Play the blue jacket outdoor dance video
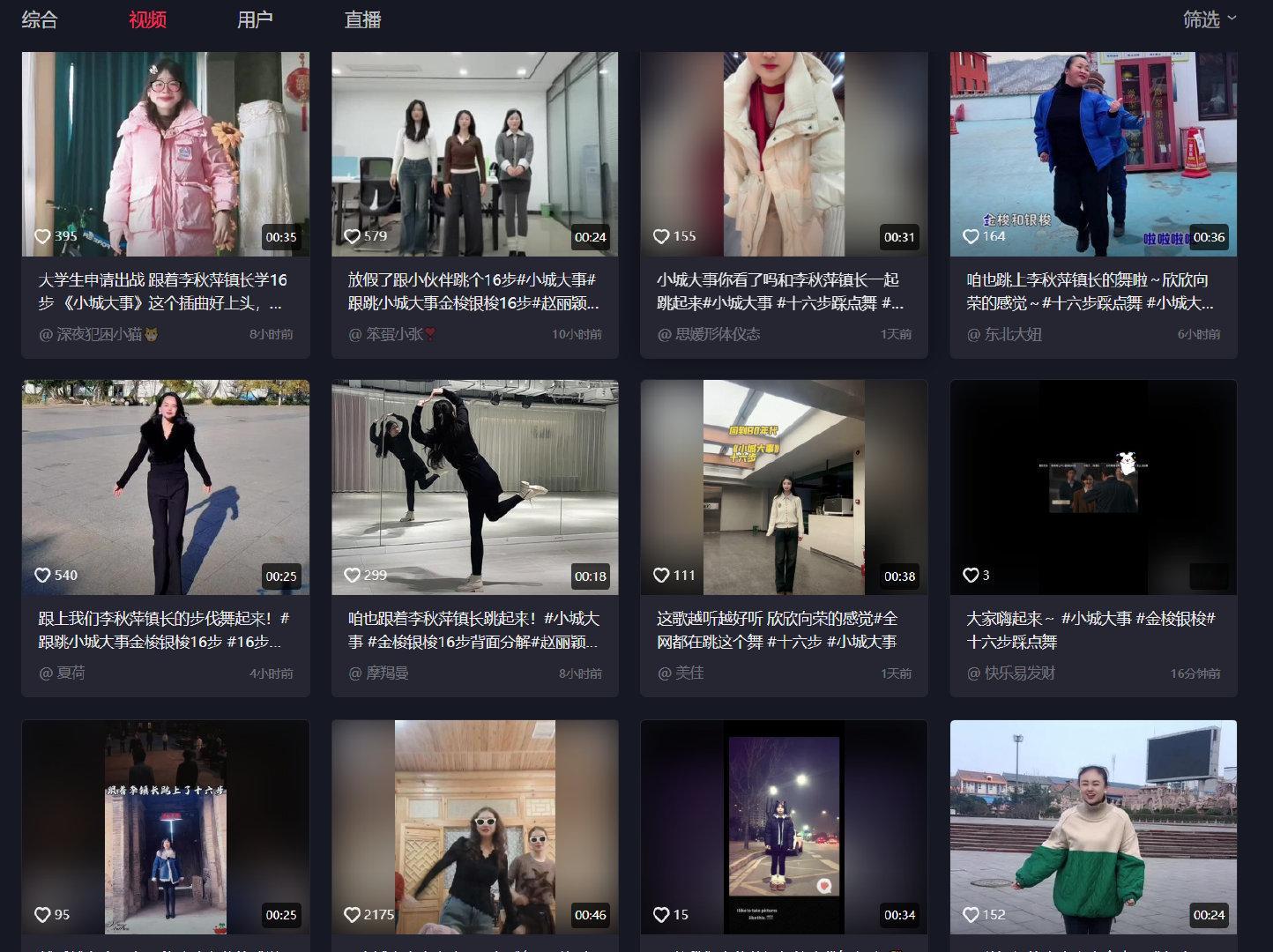This screenshot has height=952, width=1273. (x=1093, y=154)
